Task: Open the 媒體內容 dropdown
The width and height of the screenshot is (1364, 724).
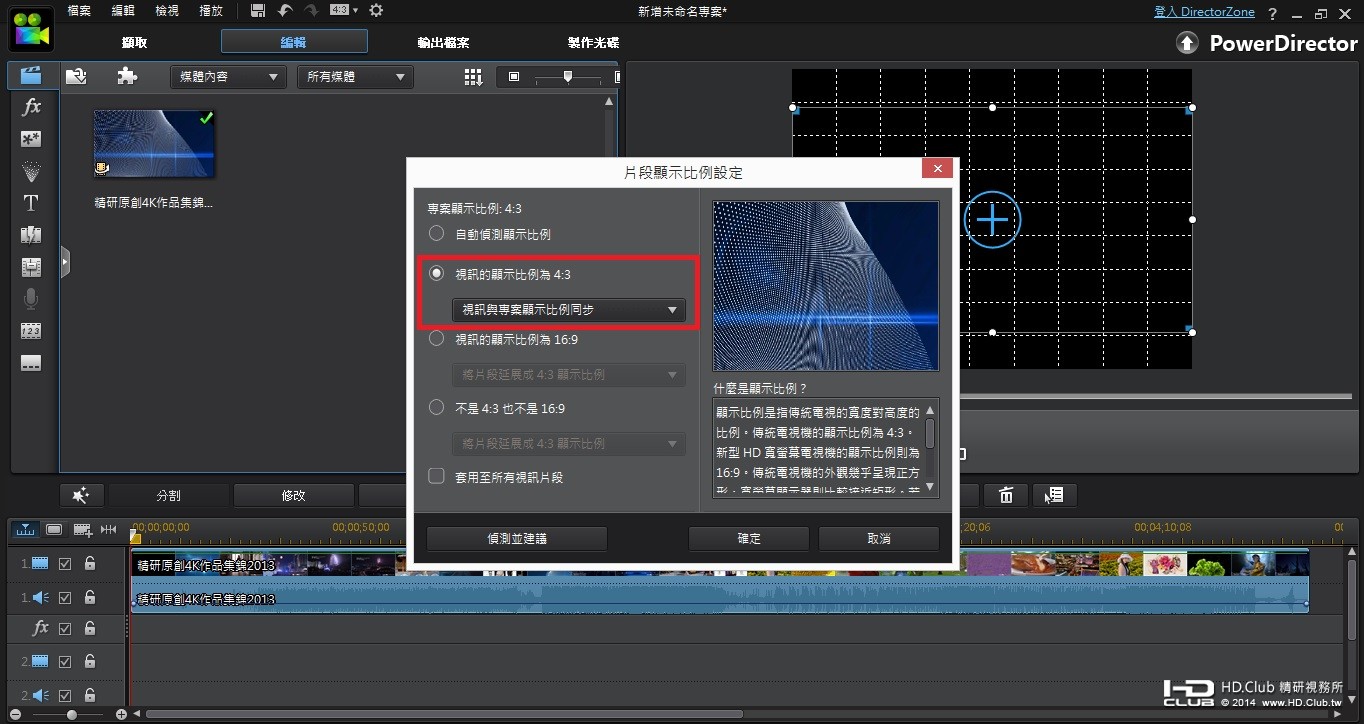Action: coord(228,77)
